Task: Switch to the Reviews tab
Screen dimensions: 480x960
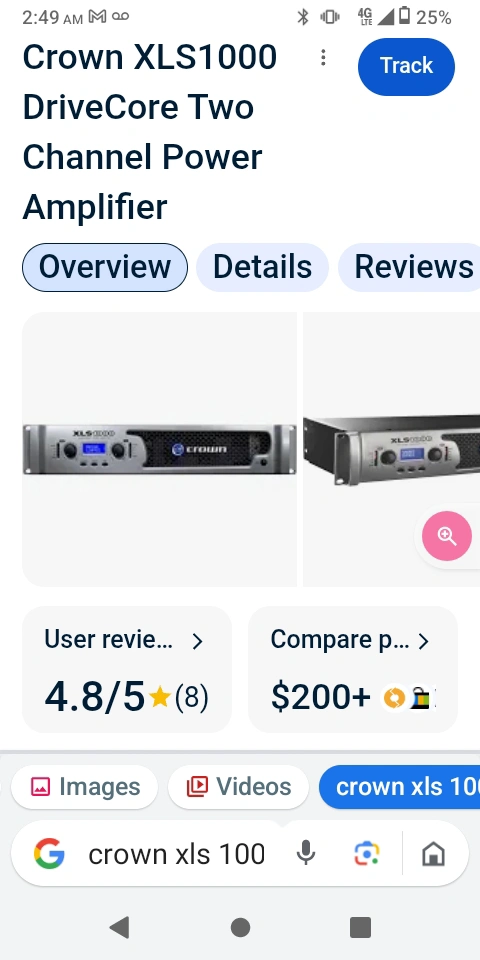Action: tap(409, 267)
